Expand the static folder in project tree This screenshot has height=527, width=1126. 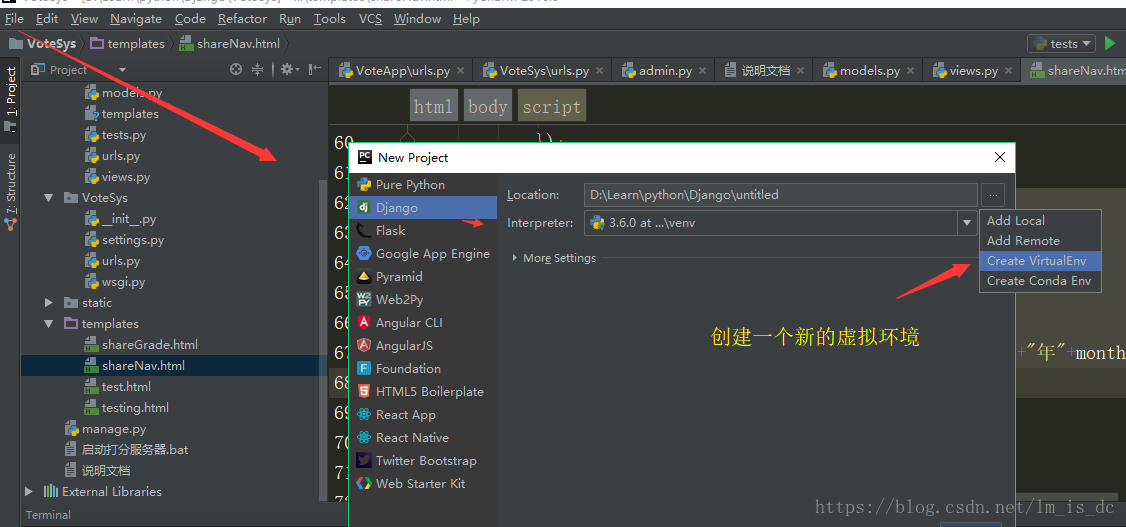pos(48,302)
